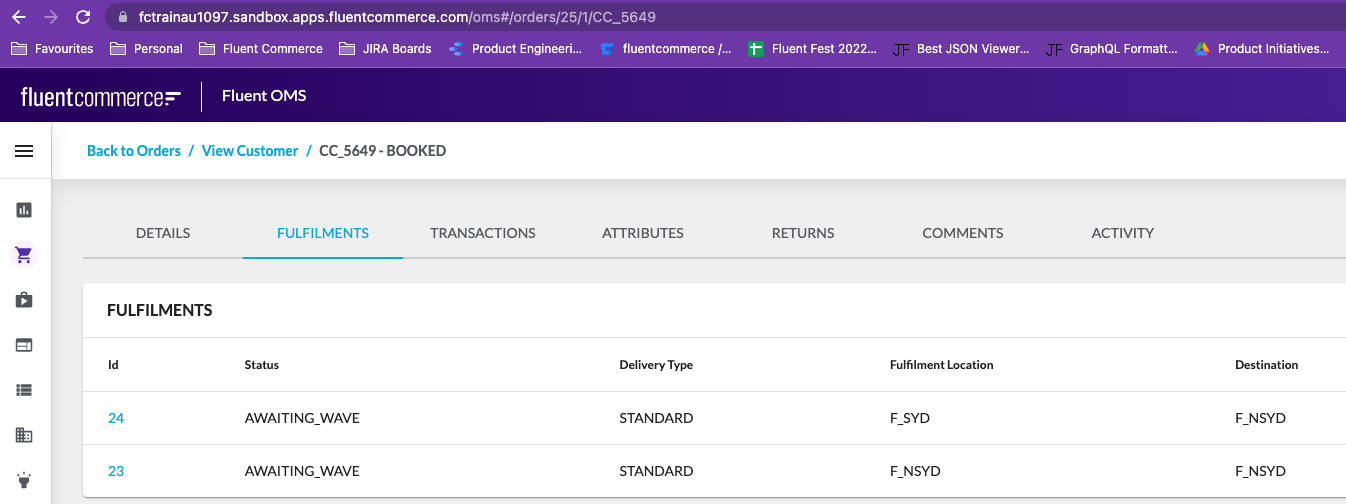Go back using the browser back arrow
This screenshot has width=1346, height=504.
18,17
